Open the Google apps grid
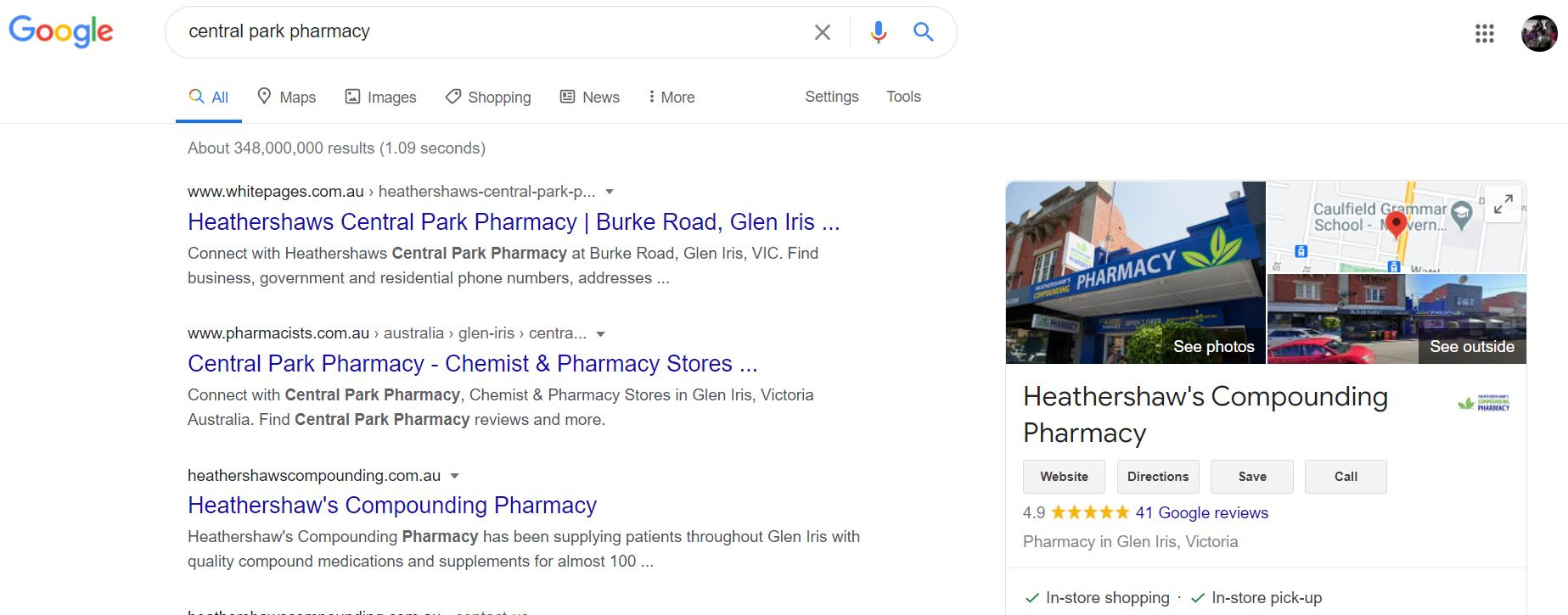Screen dimensions: 1568x615 tap(1484, 33)
